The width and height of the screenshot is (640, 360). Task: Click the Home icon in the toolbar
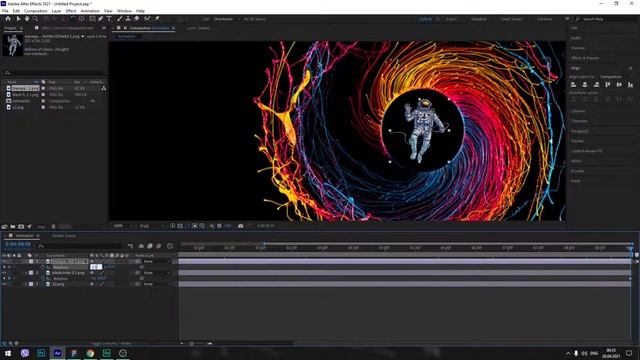pyautogui.click(x=8, y=19)
